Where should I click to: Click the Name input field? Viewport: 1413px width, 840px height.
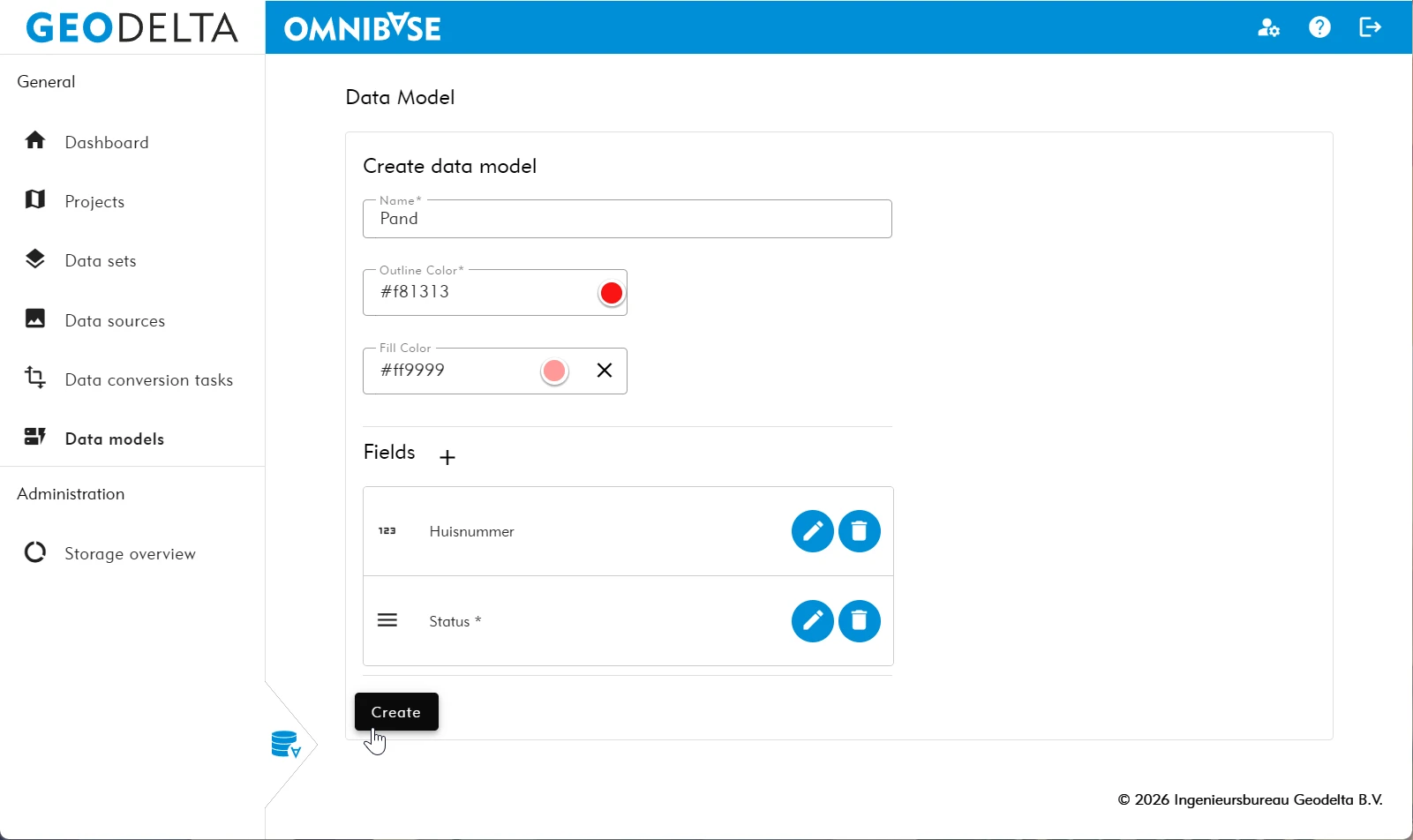627,219
